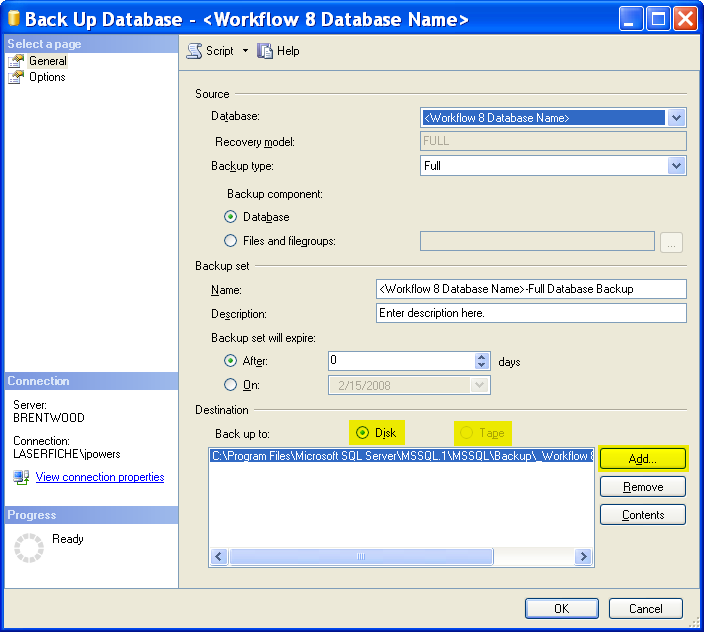
Task: Click the Script label in the toolbar
Action: point(220,51)
